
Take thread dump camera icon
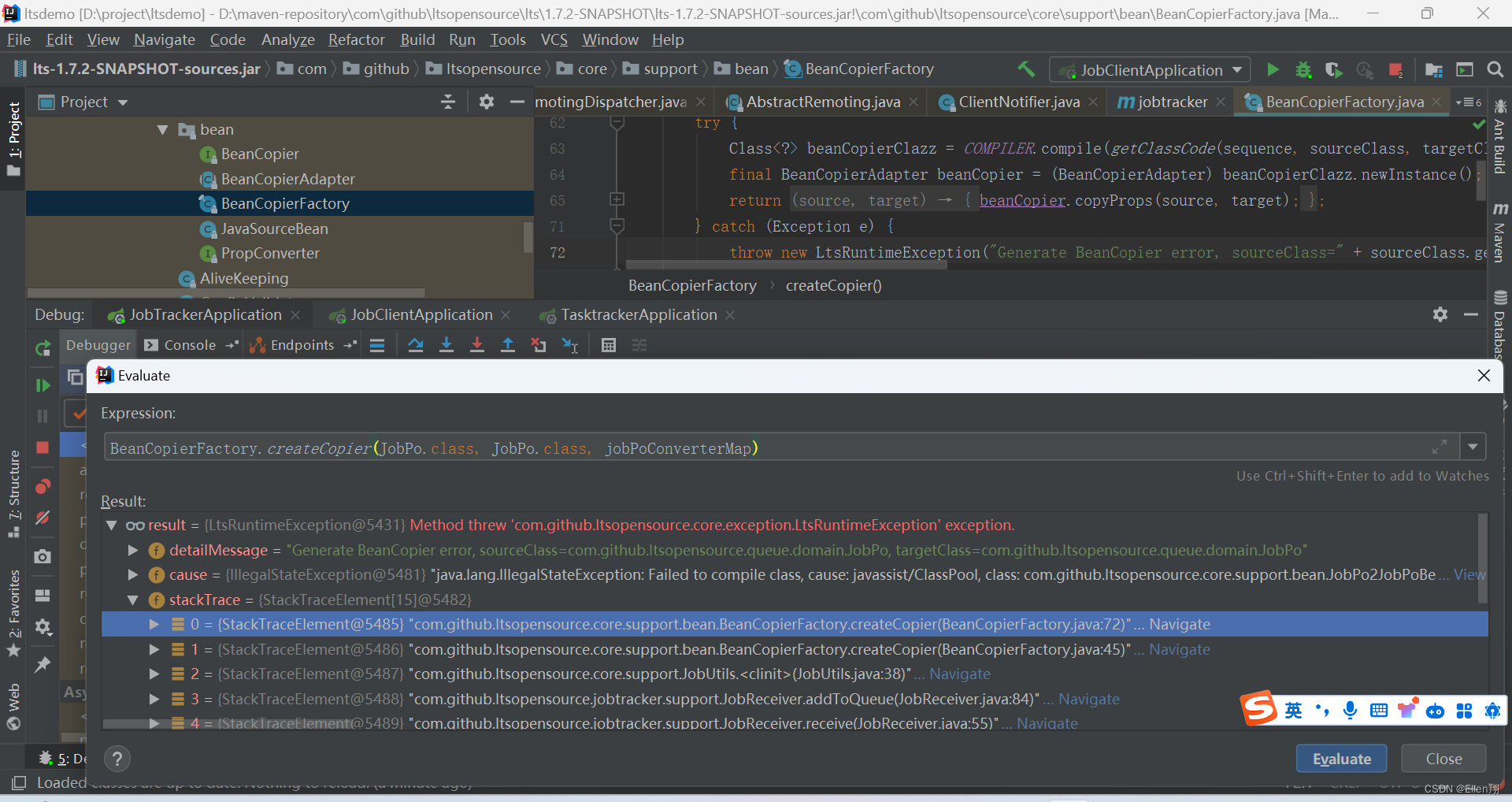tap(43, 556)
